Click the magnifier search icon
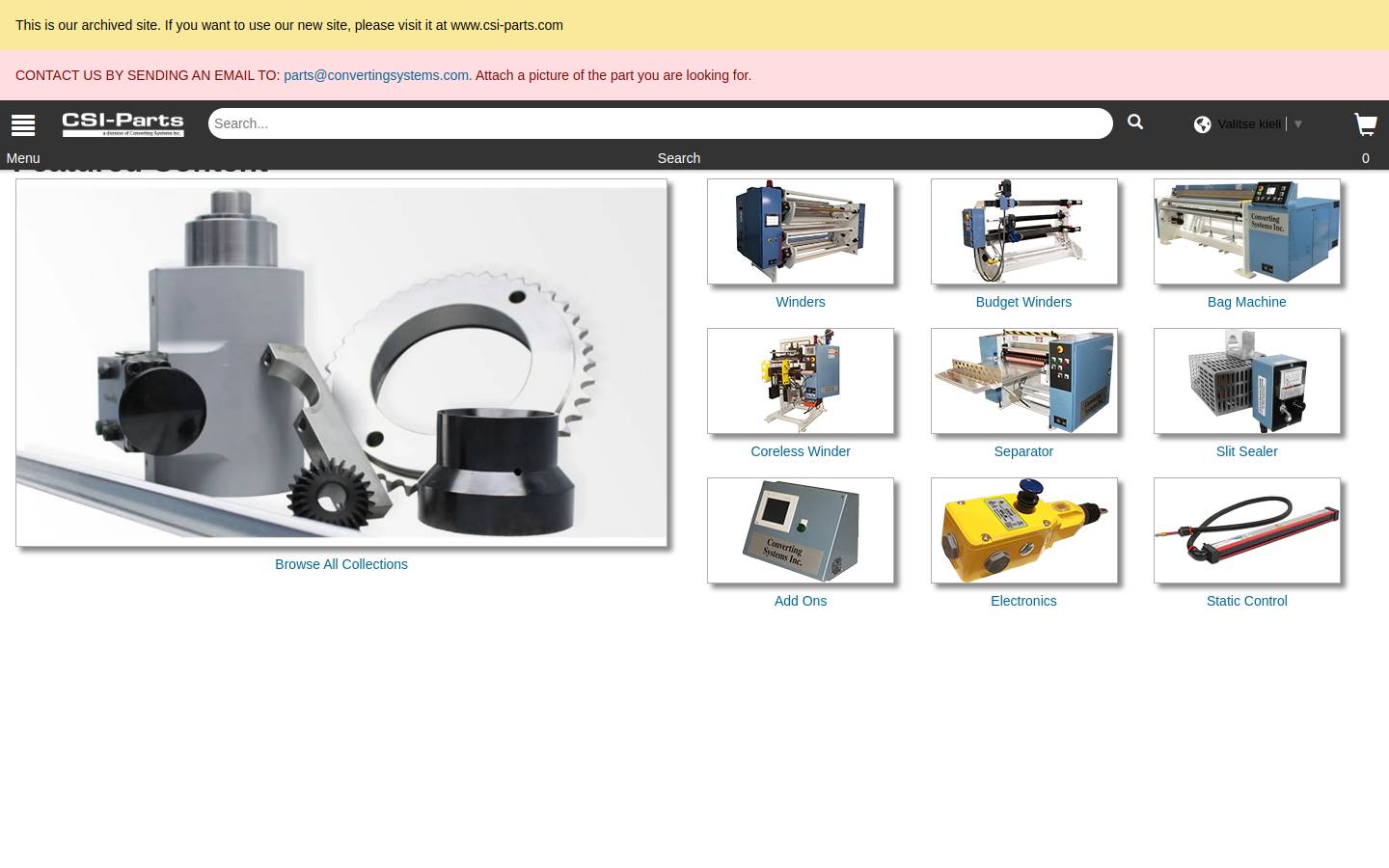The height and width of the screenshot is (868, 1389). coord(1135,122)
